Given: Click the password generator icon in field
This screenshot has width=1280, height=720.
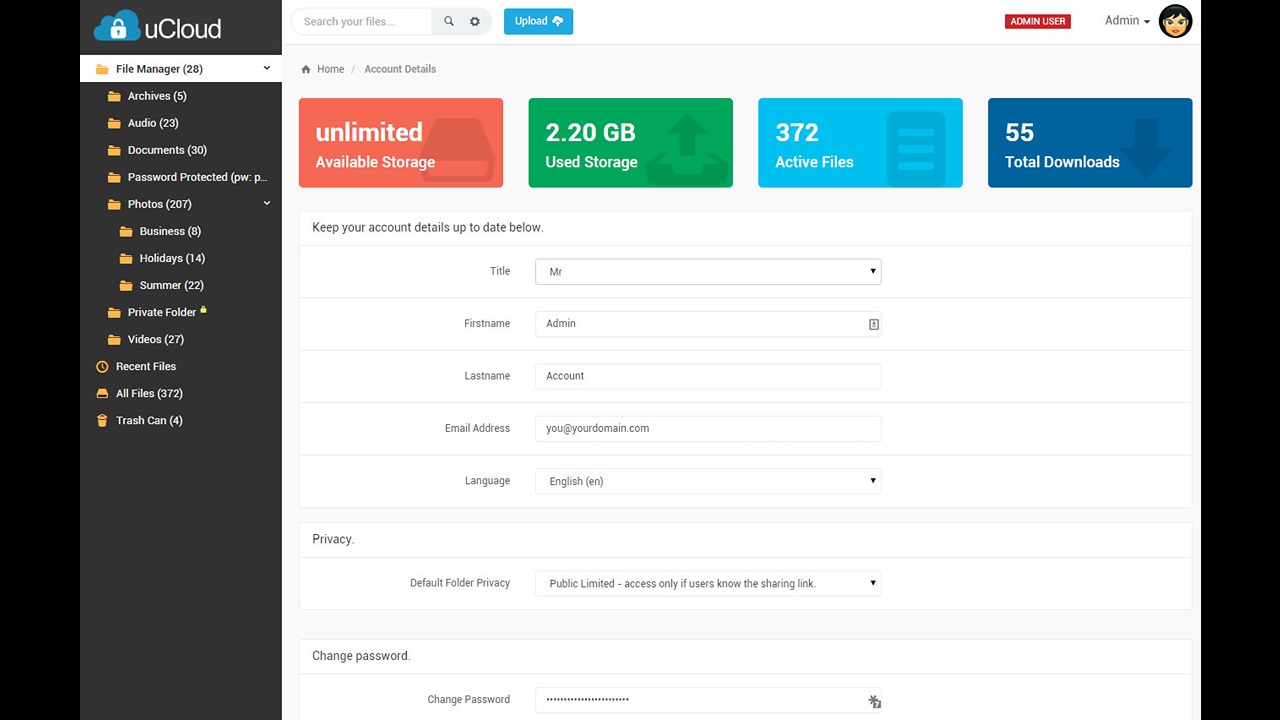Looking at the screenshot, I should [874, 702].
